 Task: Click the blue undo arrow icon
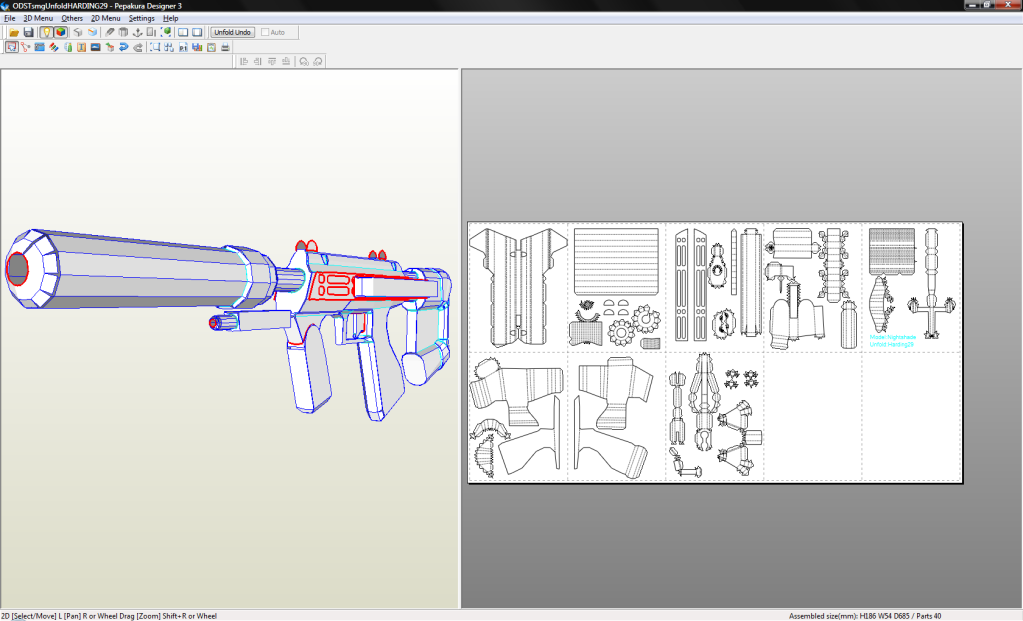(x=123, y=47)
